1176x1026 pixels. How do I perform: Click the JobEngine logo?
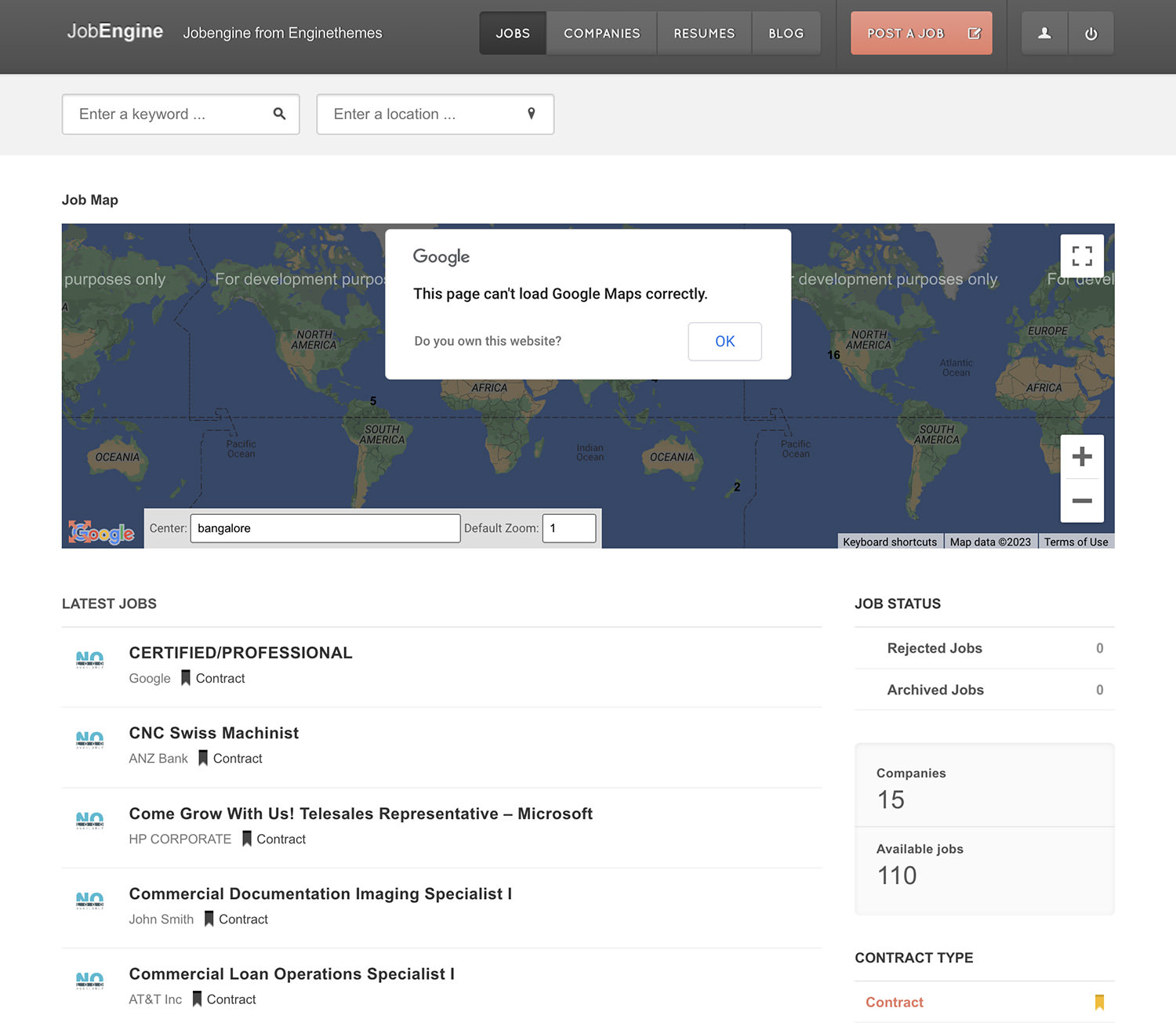coord(115,31)
